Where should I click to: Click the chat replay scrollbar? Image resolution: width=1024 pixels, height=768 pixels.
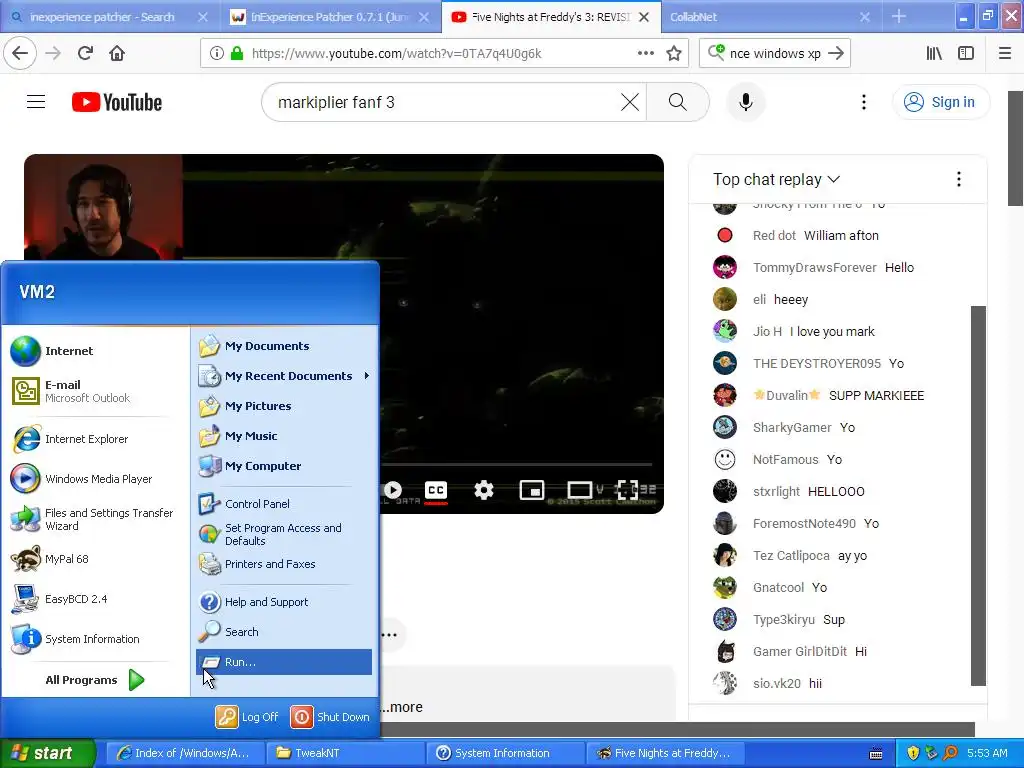[x=978, y=495]
